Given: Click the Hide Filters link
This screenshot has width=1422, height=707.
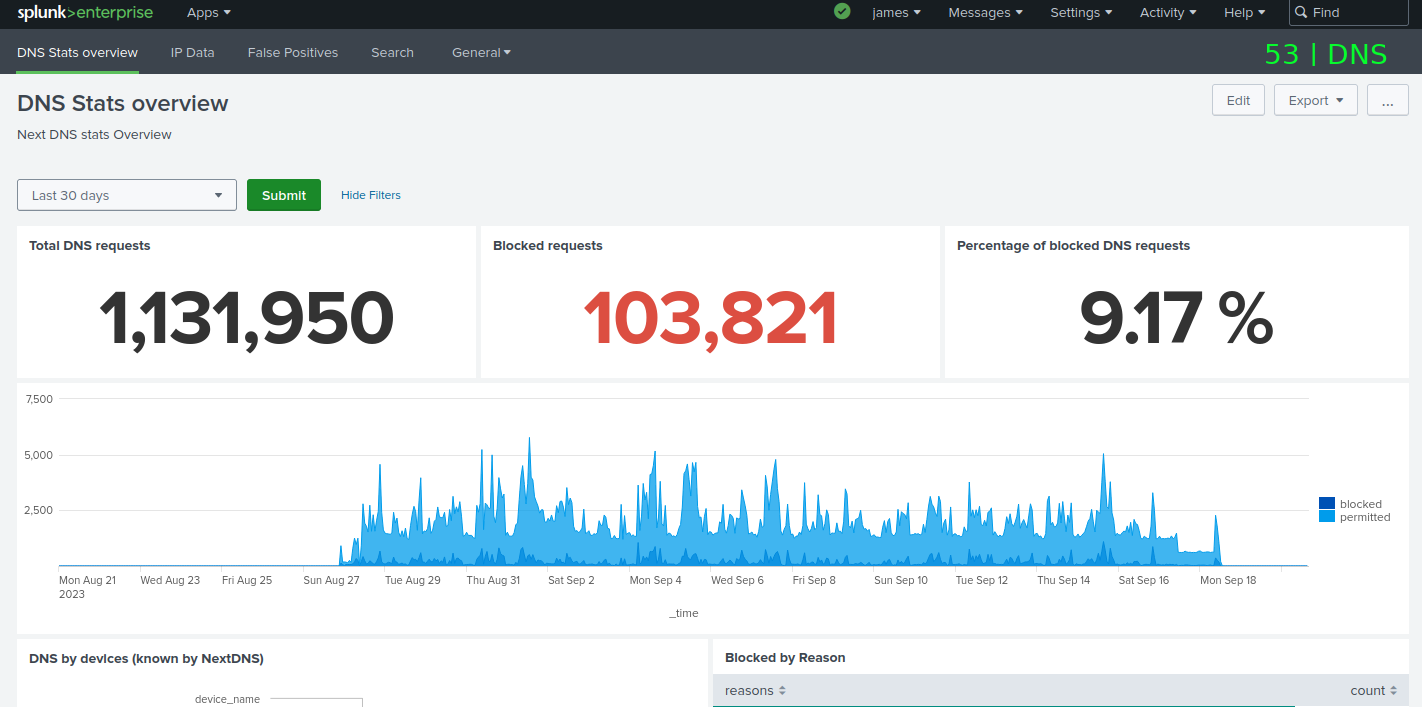Looking at the screenshot, I should click(371, 195).
